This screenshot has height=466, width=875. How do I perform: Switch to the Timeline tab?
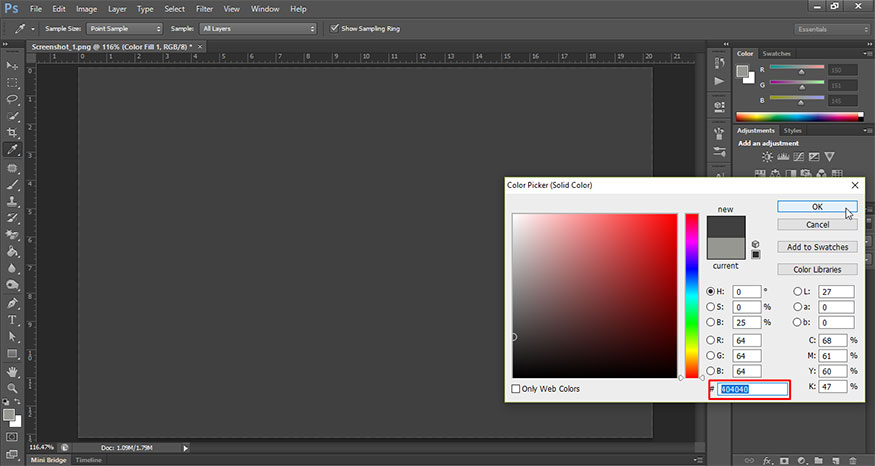point(89,460)
